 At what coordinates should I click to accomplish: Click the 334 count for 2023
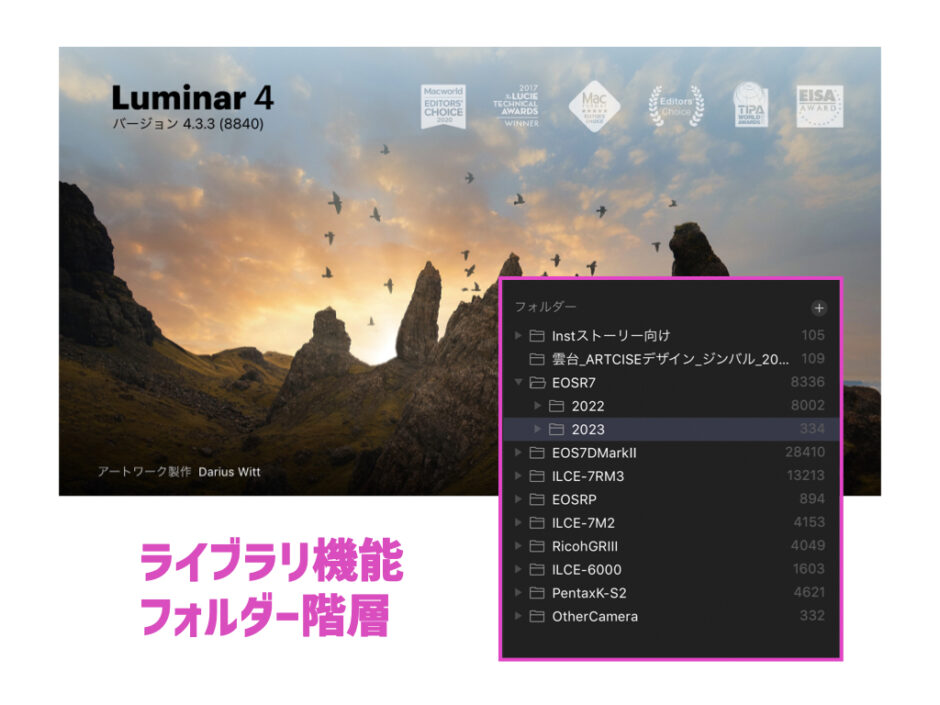[x=812, y=429]
